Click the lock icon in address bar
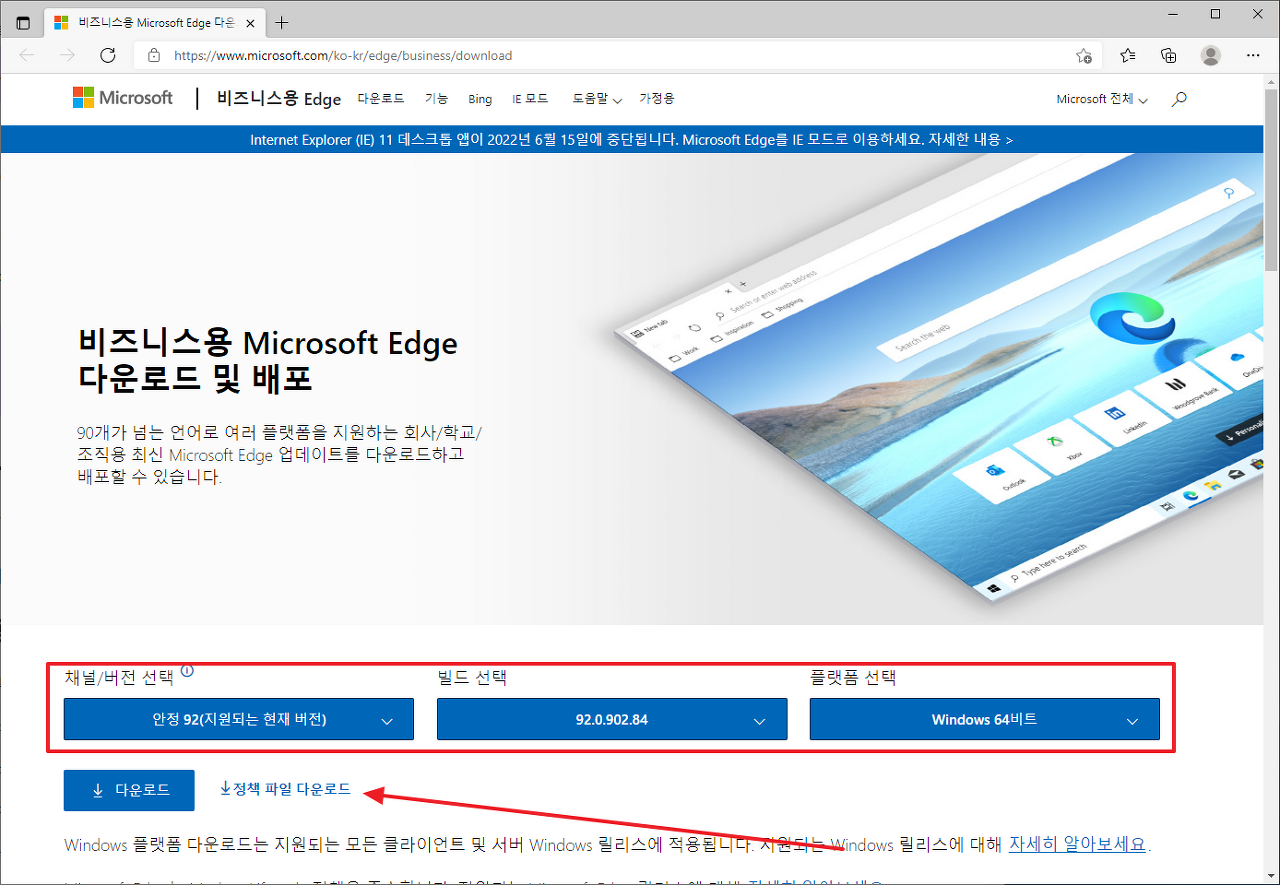Viewport: 1280px width, 885px height. (154, 56)
